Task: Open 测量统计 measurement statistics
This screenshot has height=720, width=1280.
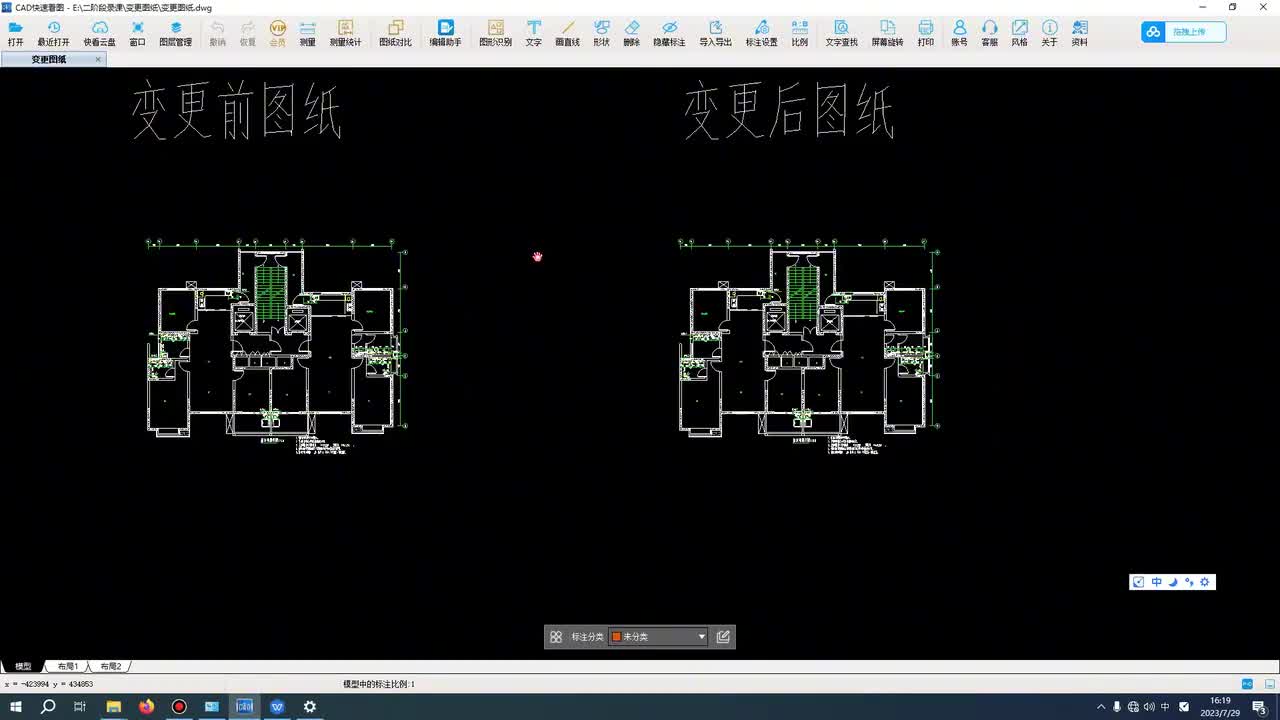Action: tap(346, 33)
